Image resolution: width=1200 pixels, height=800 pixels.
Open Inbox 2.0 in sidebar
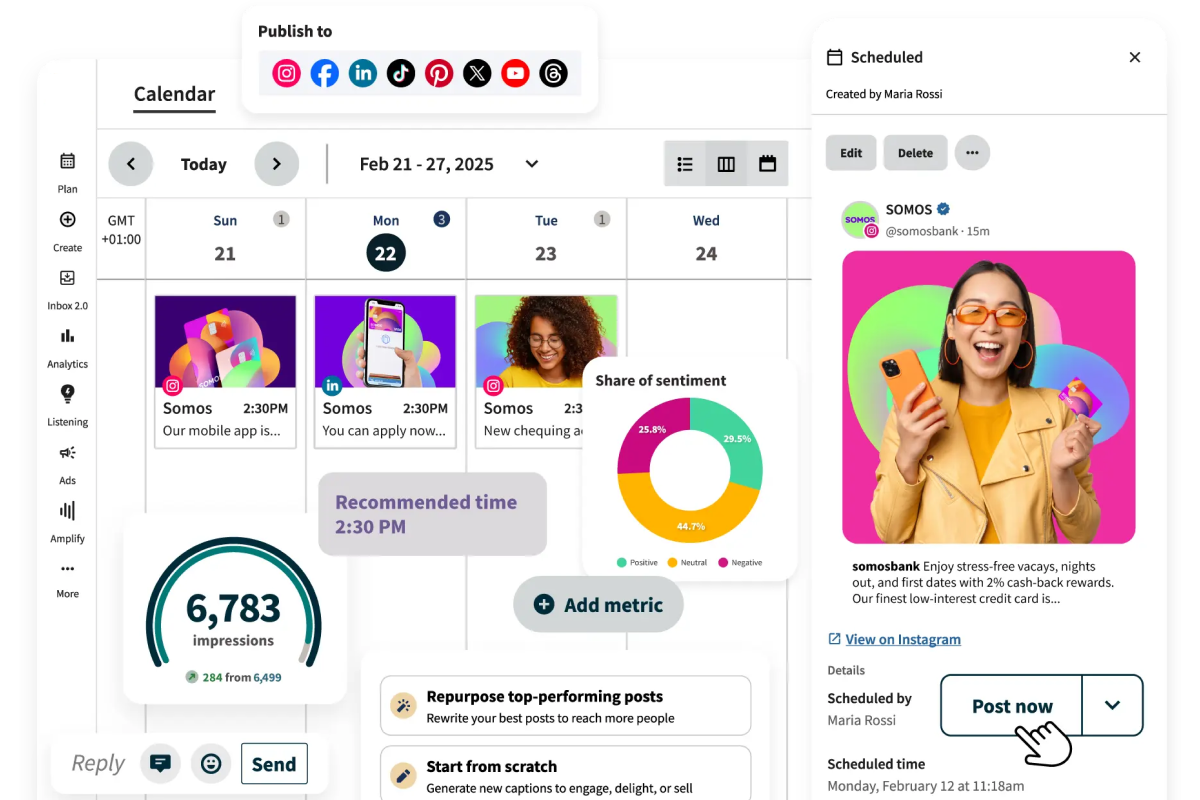tap(67, 288)
